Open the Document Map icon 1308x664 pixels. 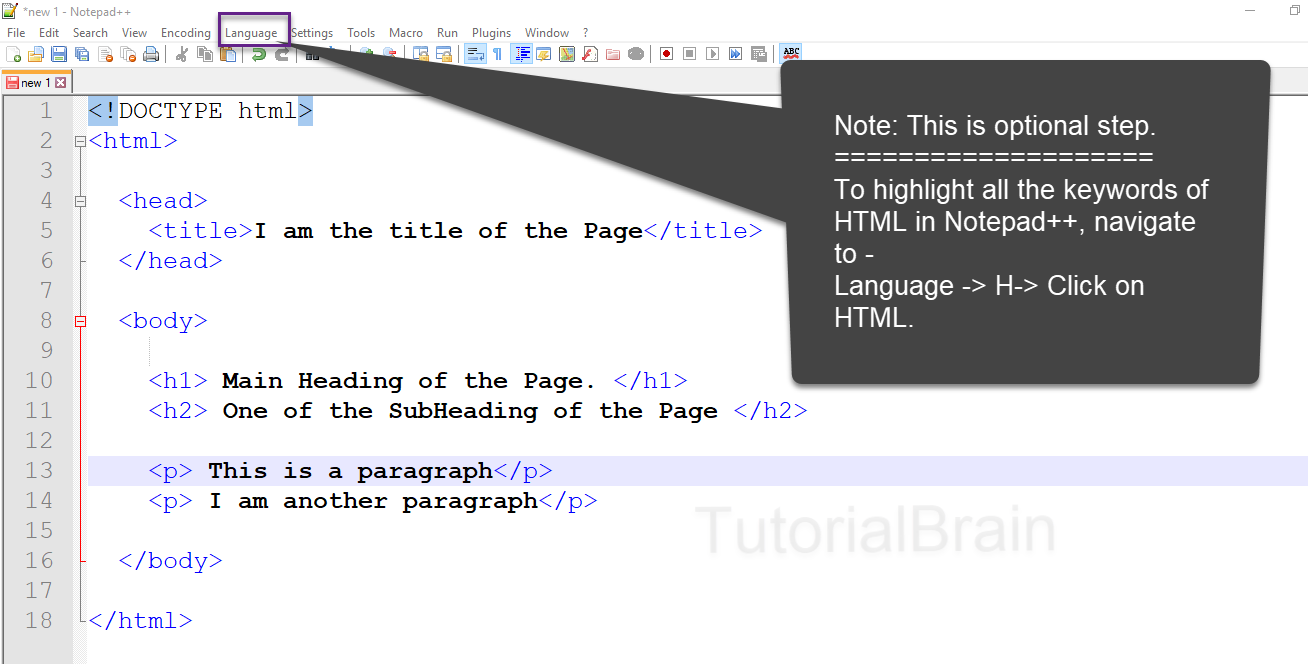566,54
